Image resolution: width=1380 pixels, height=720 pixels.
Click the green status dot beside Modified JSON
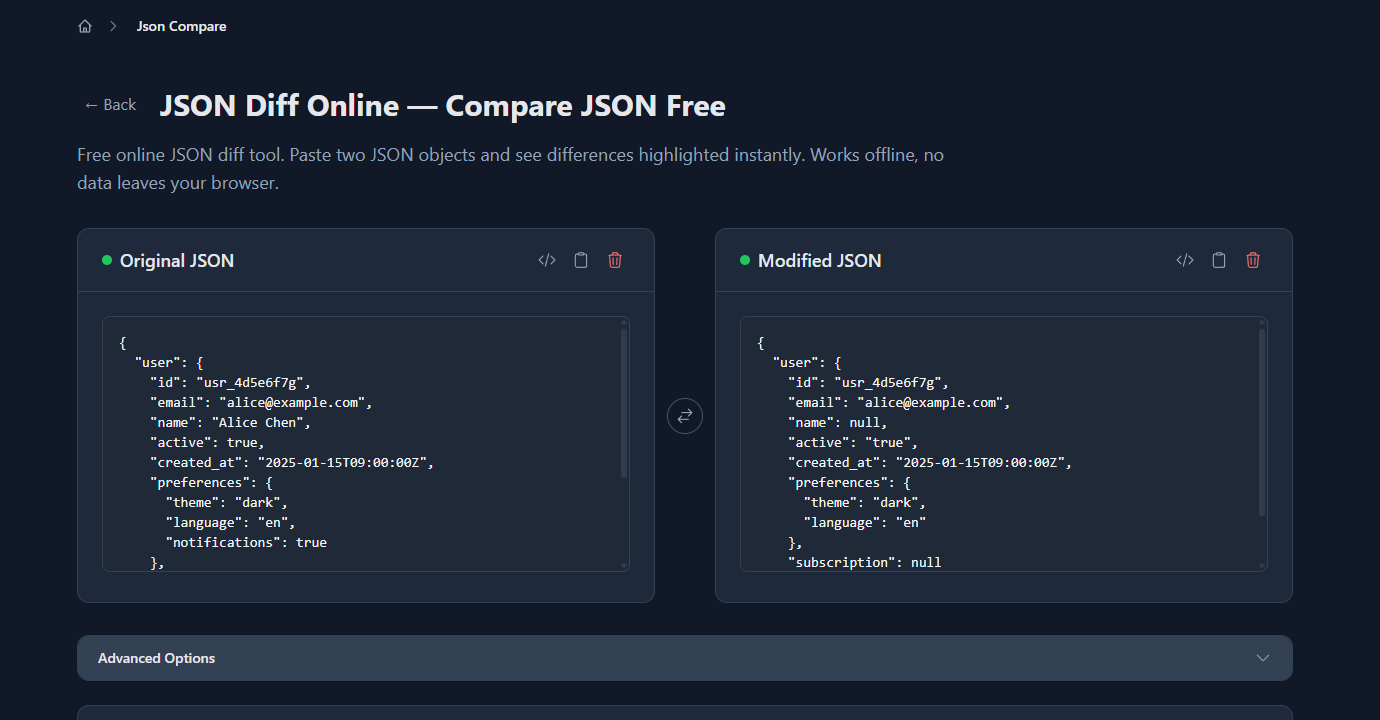tap(744, 260)
